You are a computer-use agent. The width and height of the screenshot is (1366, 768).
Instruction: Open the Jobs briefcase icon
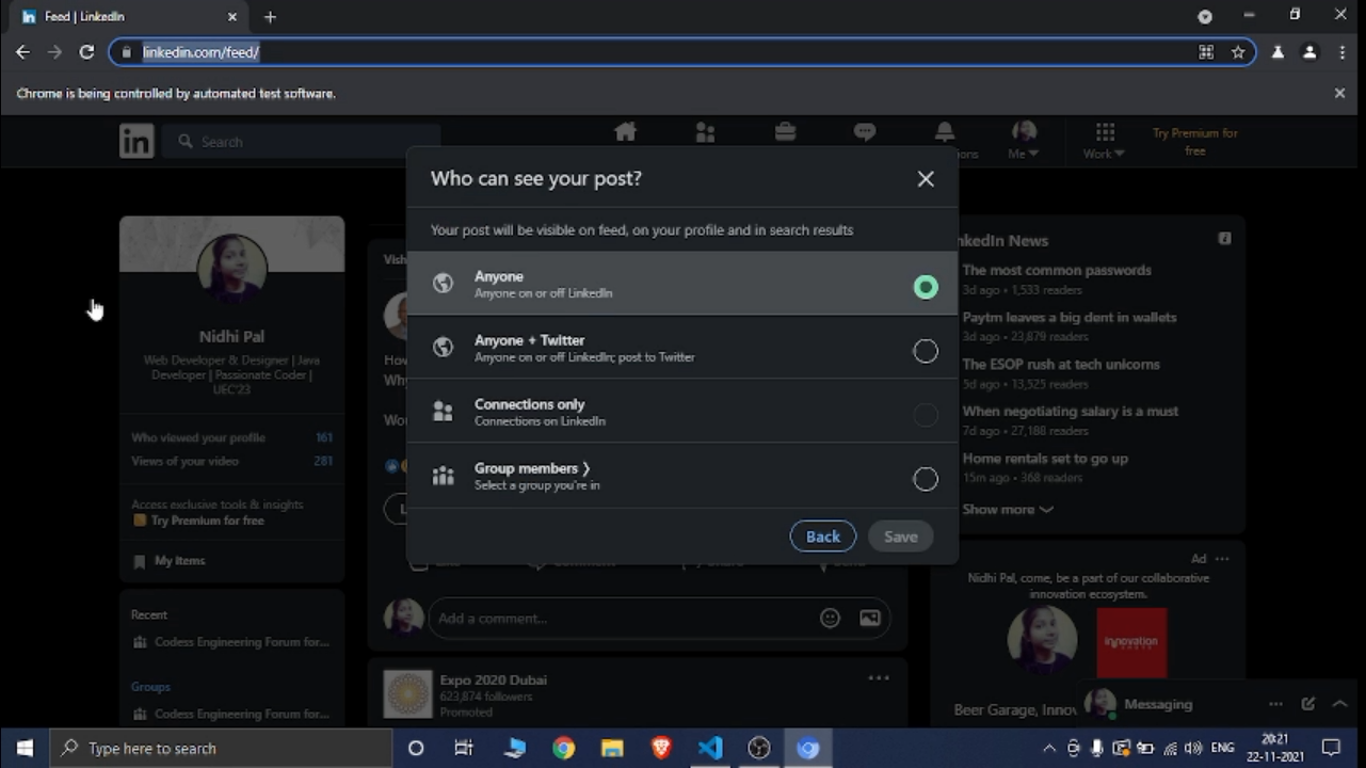tap(785, 133)
